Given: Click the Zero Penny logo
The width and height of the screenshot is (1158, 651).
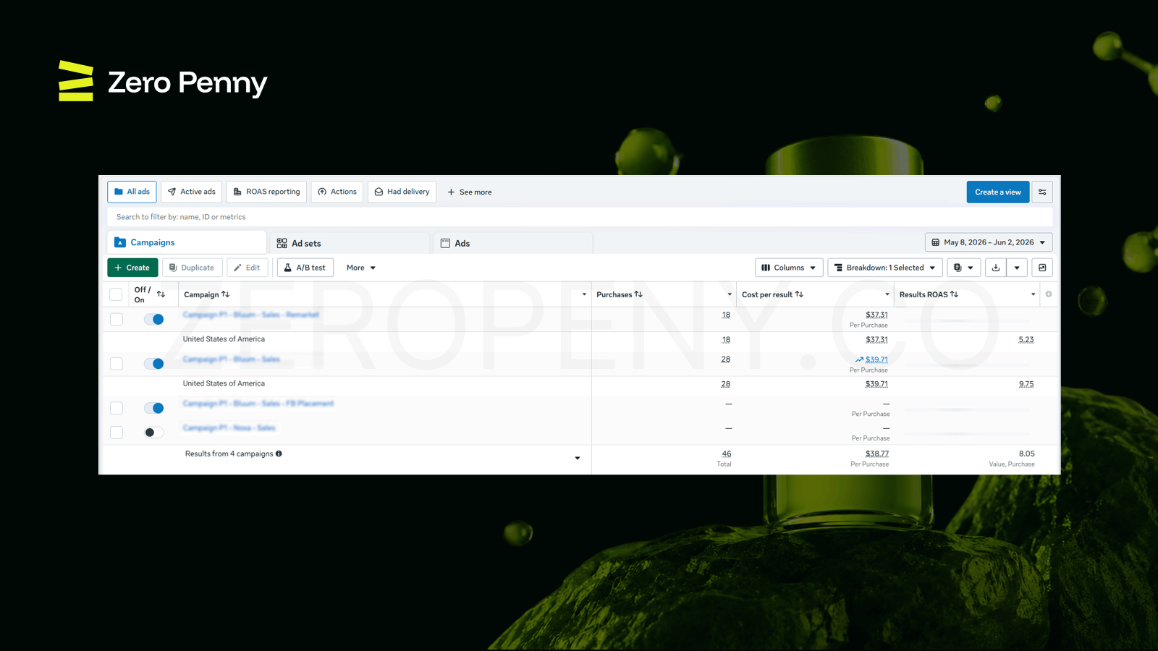Looking at the screenshot, I should pos(162,81).
